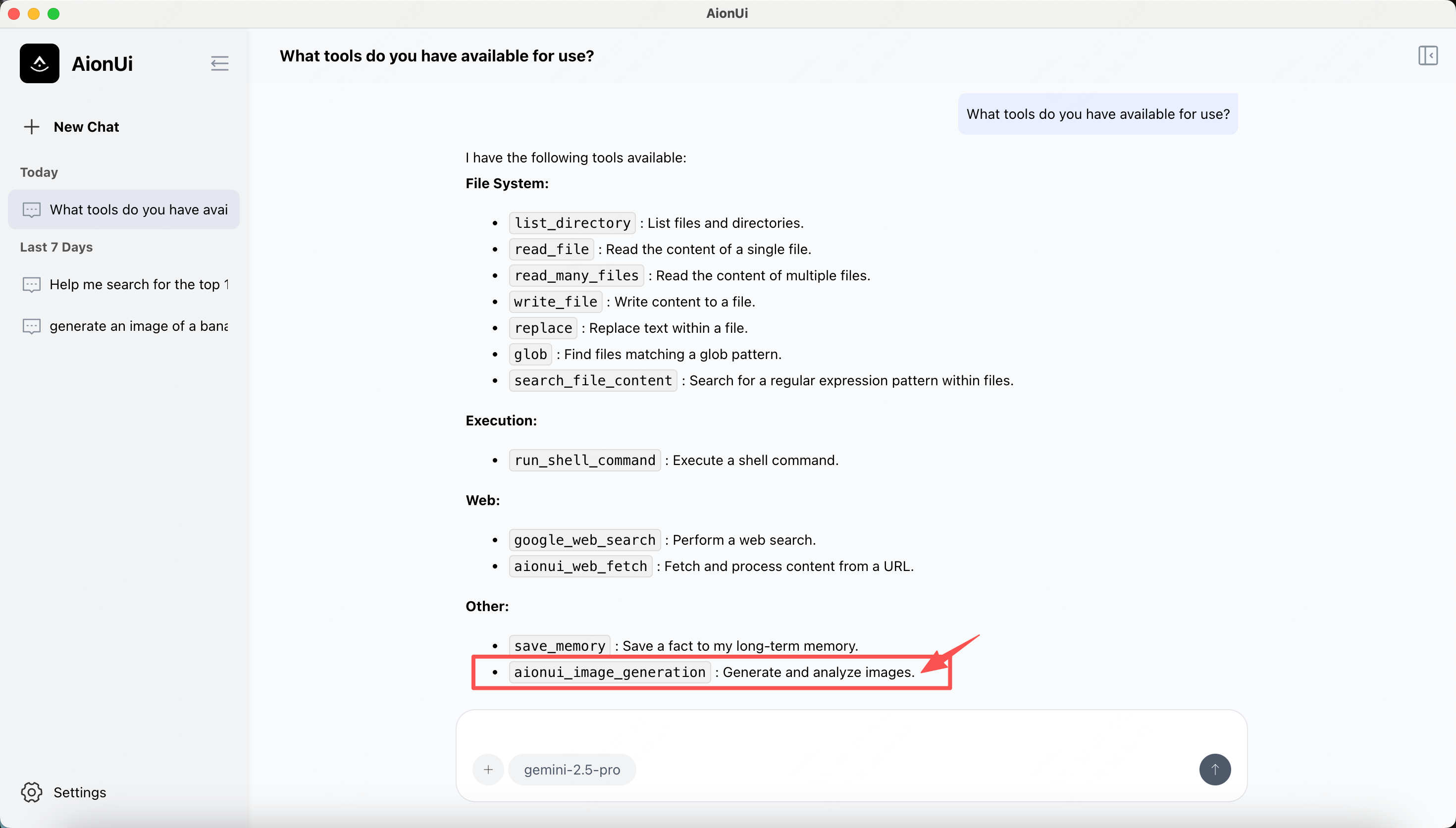The width and height of the screenshot is (1456, 828).
Task: Collapse the sidebar with the menu-fold icon
Action: tap(219, 63)
